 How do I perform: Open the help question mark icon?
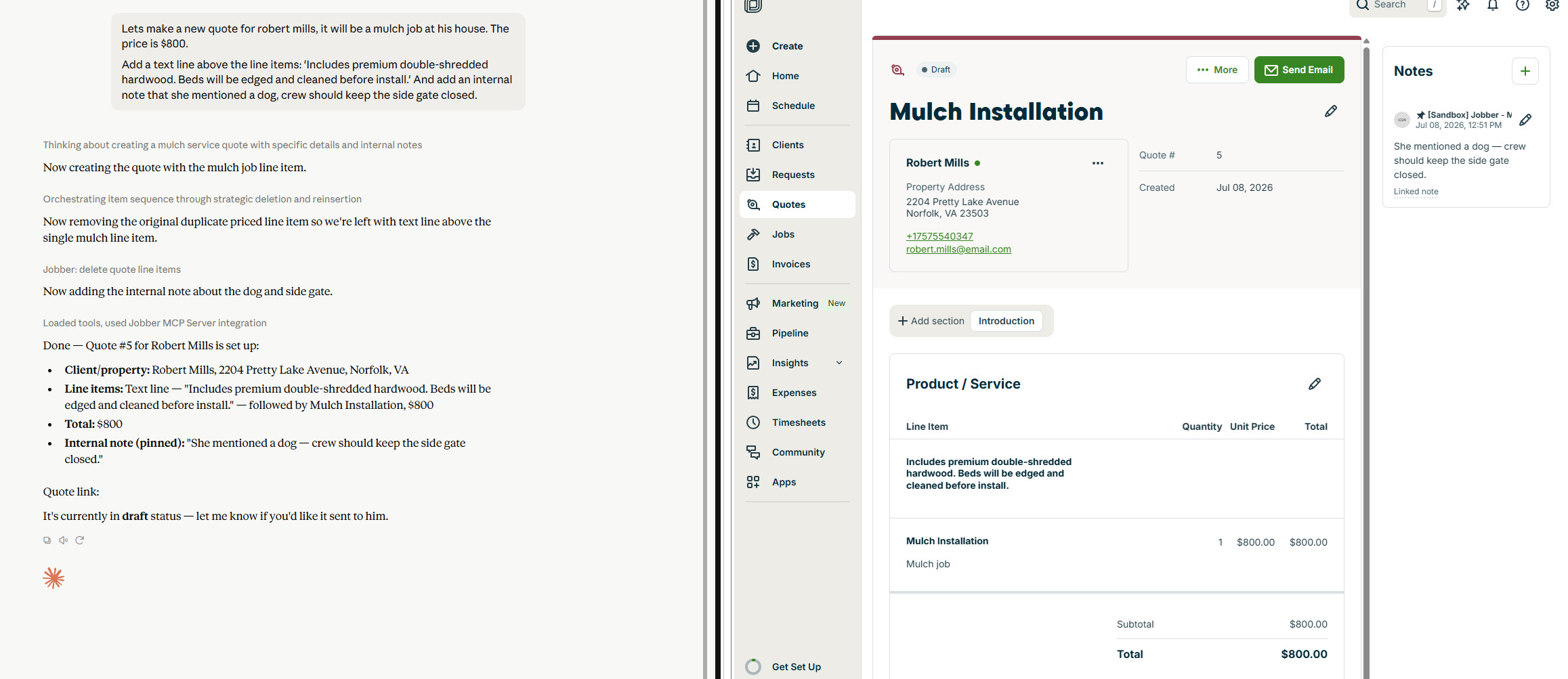[1522, 5]
